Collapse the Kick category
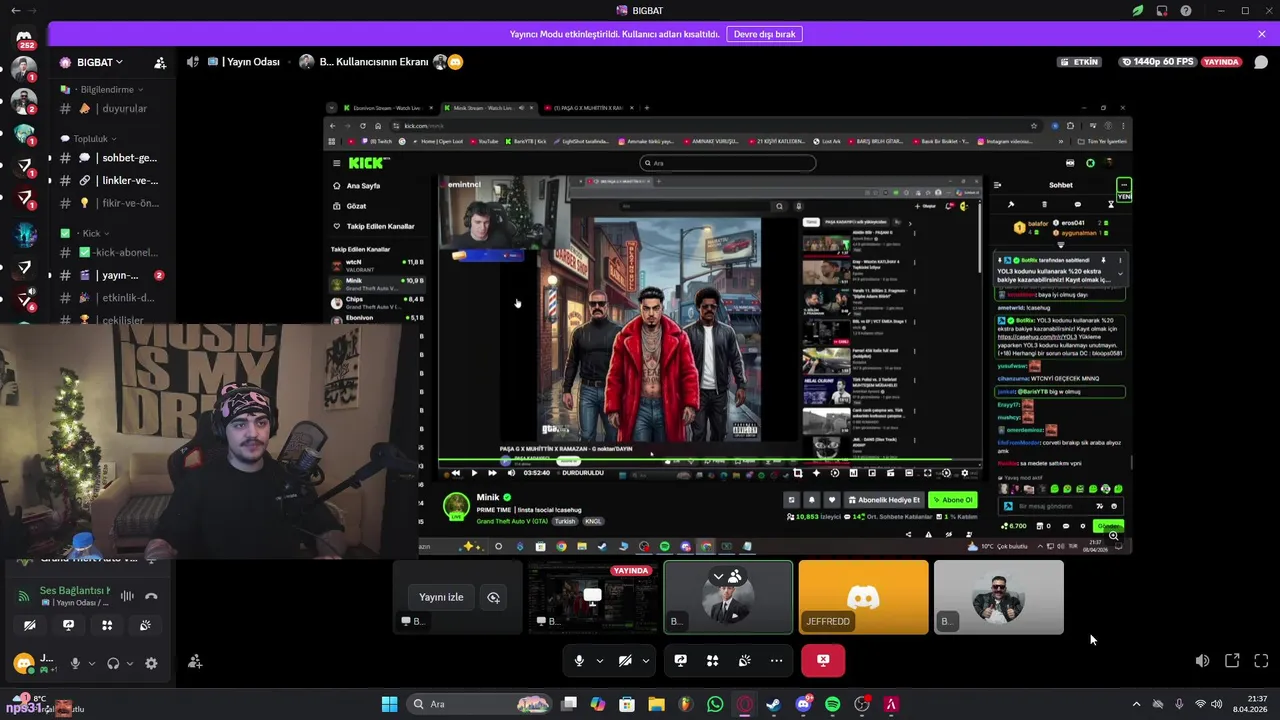Viewport: 1280px width, 720px height. pyautogui.click(x=87, y=233)
